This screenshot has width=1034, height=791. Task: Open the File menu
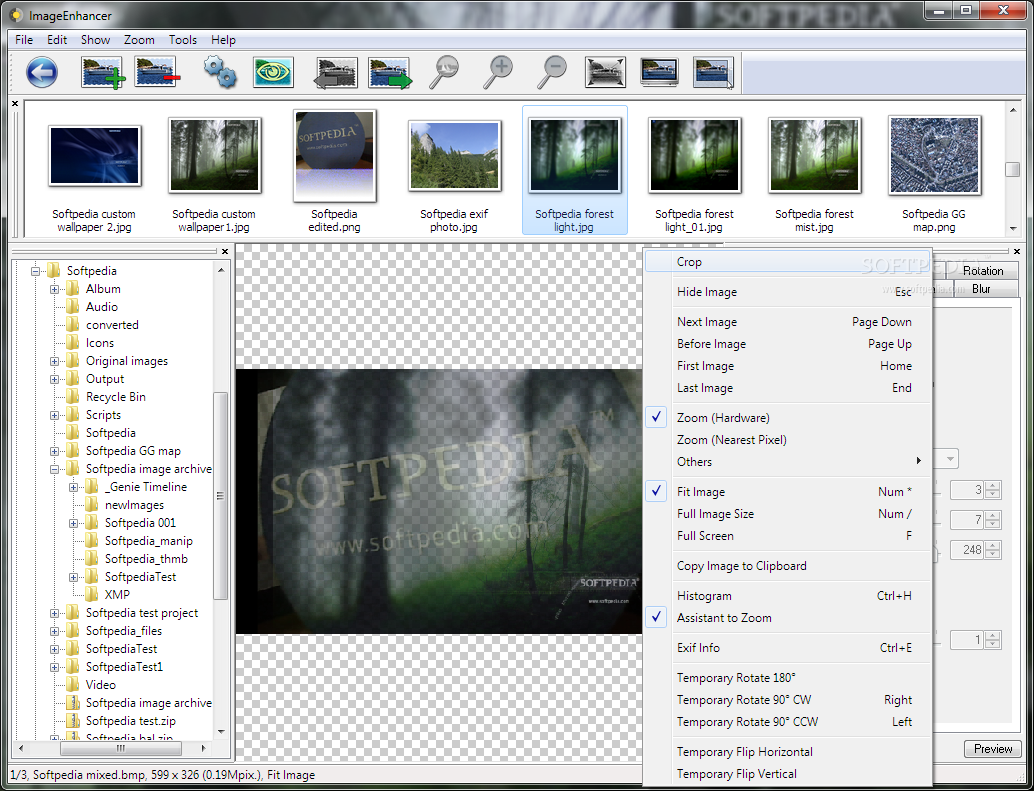tap(24, 40)
